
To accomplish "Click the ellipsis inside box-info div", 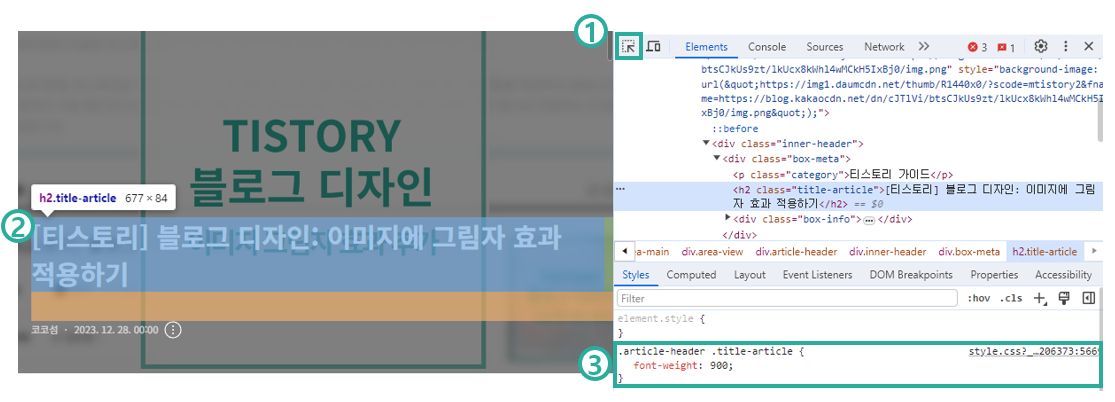I will pos(868,220).
